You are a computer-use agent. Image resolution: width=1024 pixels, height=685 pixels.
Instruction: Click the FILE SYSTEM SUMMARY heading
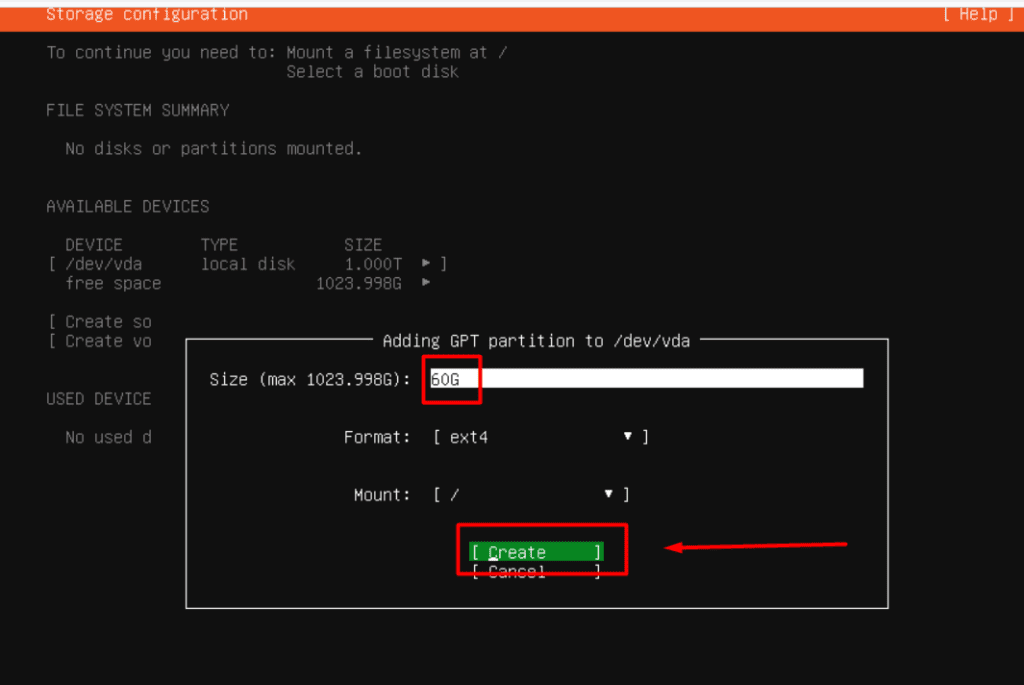(138, 110)
